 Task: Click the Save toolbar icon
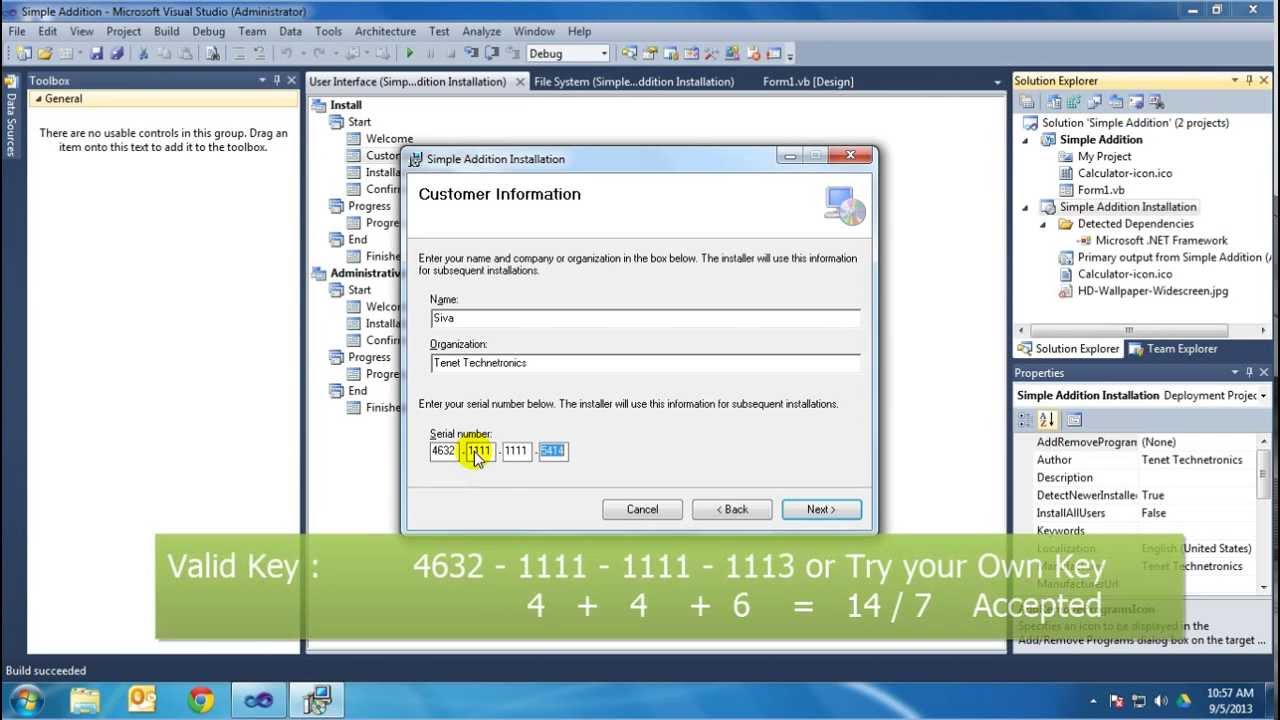[x=97, y=53]
